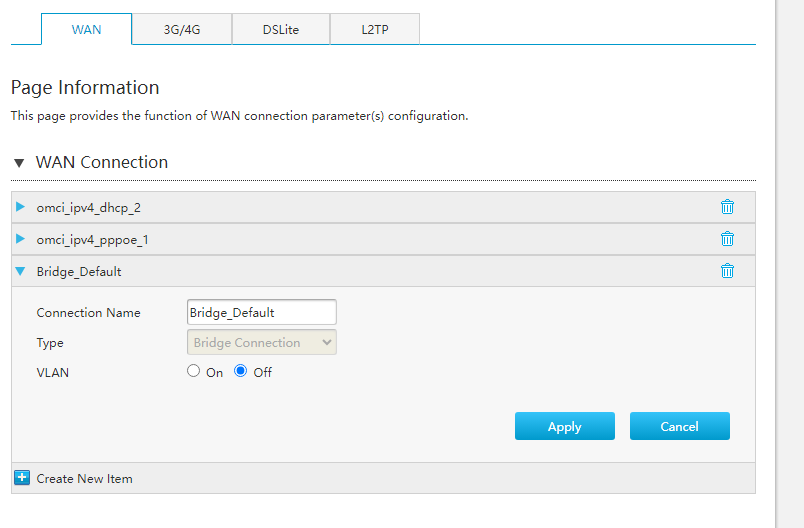Cancel the connection changes
The image size is (804, 528).
pos(679,426)
